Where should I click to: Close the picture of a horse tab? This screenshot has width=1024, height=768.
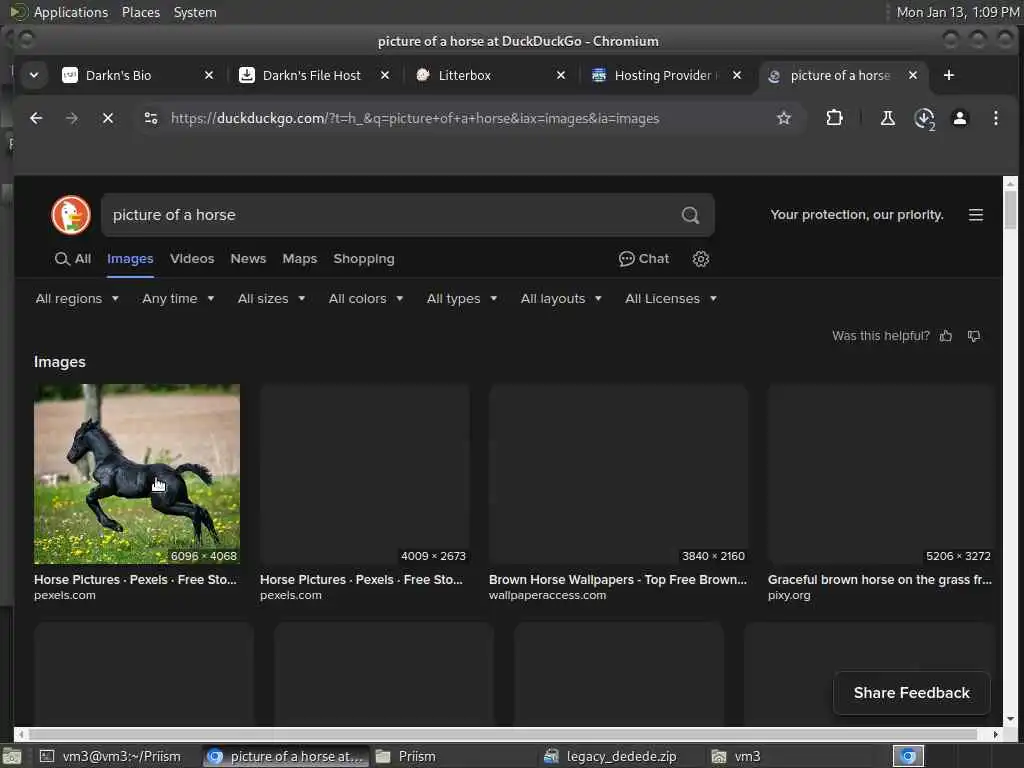[913, 75]
